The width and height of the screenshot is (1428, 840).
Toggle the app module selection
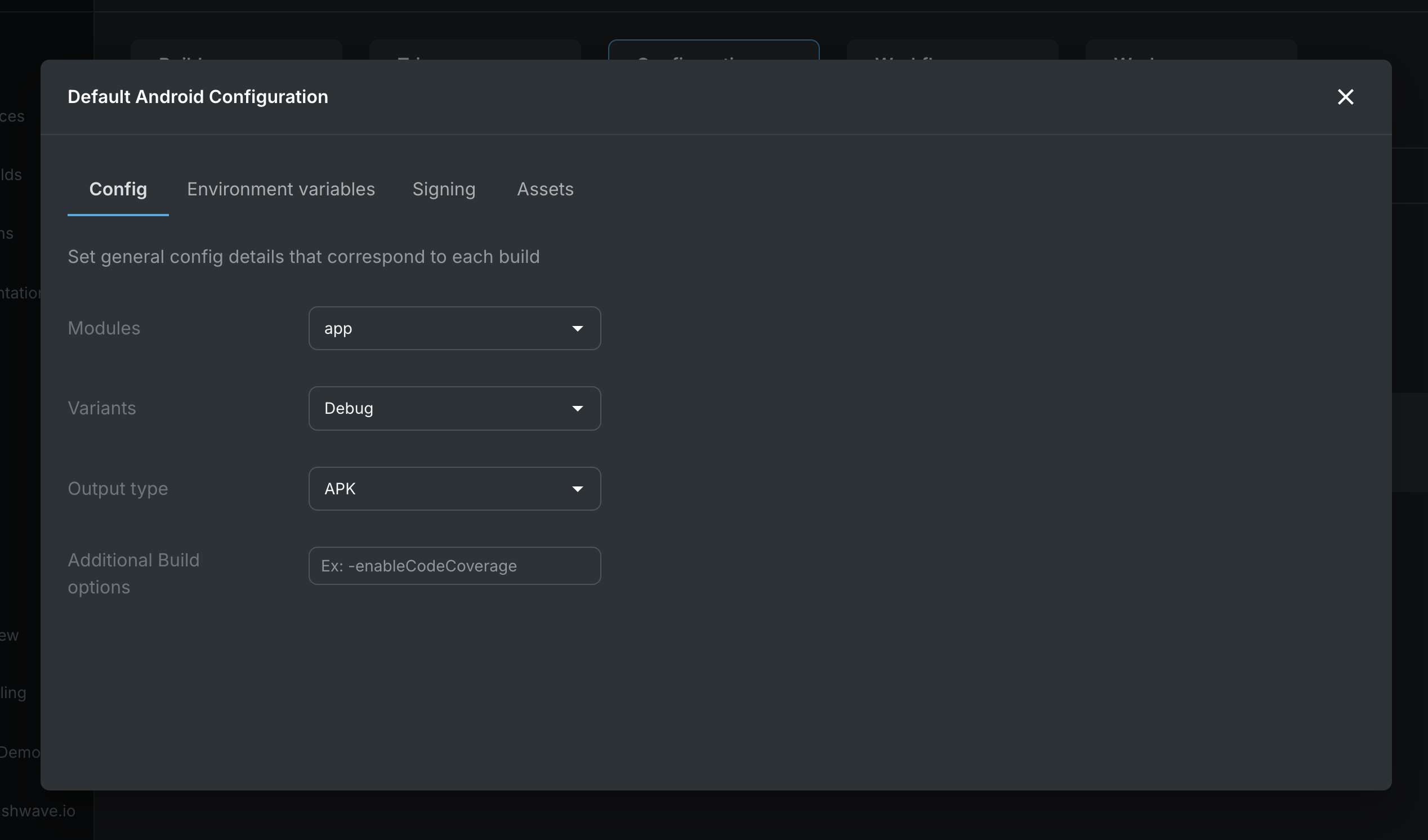[454, 328]
